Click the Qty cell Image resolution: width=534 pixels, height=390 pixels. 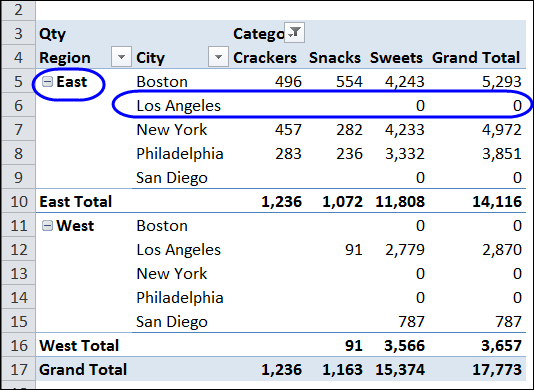click(52, 34)
